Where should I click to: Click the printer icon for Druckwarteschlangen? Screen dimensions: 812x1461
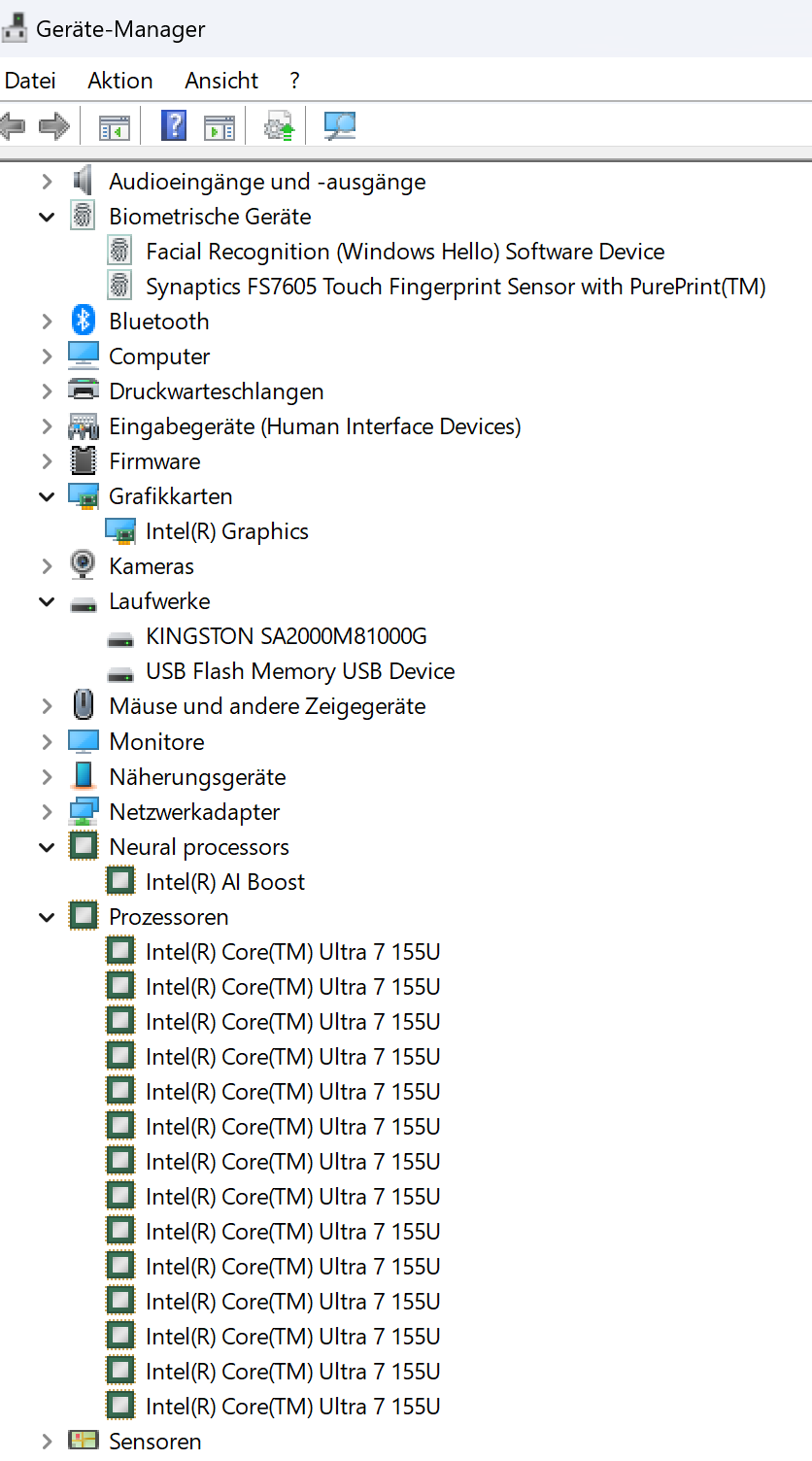coord(84,391)
